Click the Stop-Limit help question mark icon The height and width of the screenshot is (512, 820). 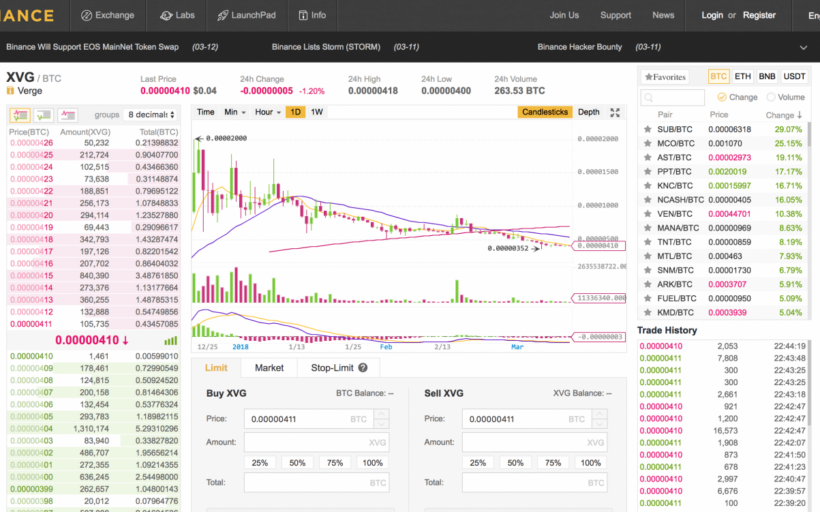point(363,368)
